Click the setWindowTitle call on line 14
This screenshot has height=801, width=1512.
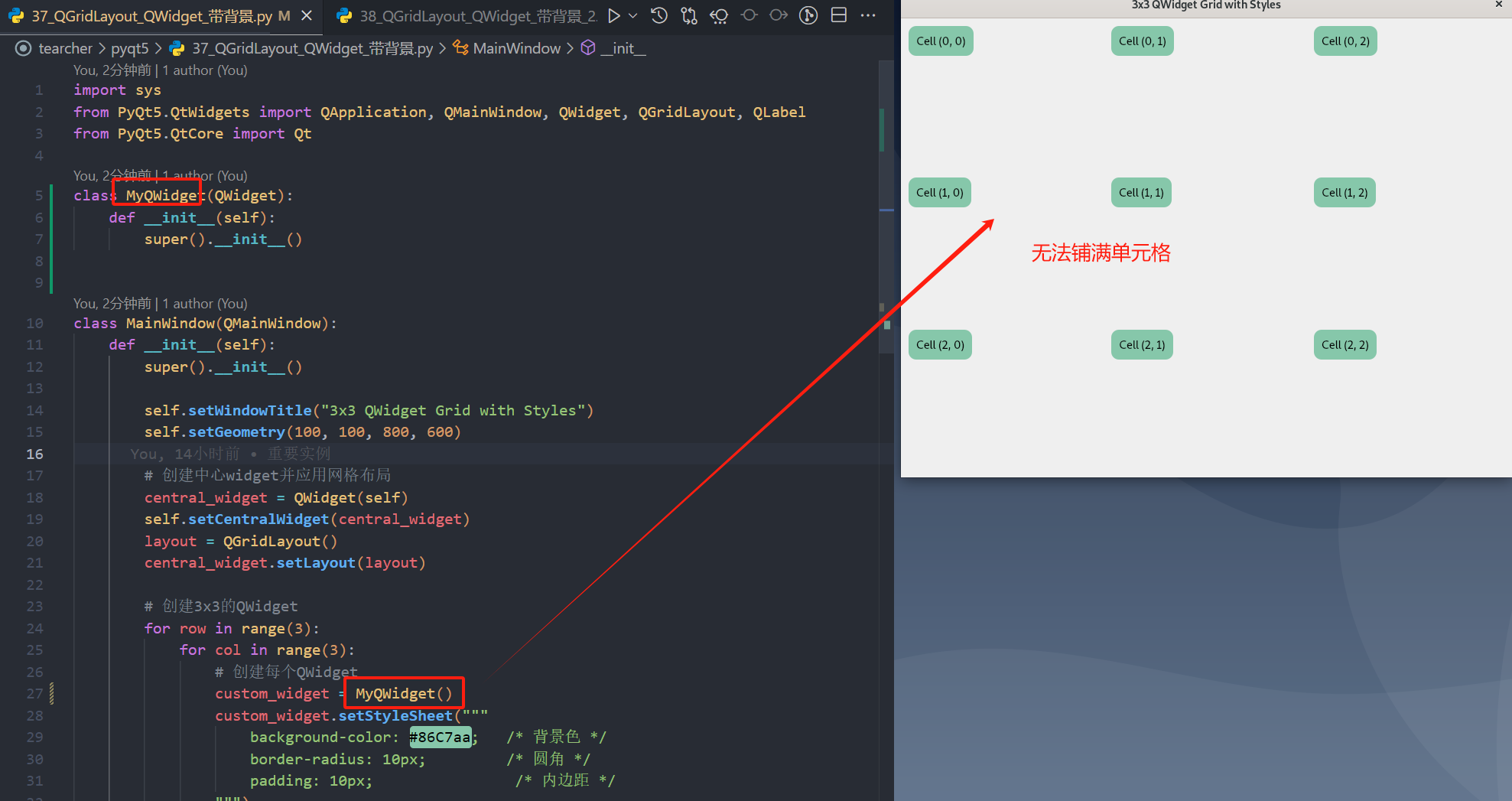(250, 411)
